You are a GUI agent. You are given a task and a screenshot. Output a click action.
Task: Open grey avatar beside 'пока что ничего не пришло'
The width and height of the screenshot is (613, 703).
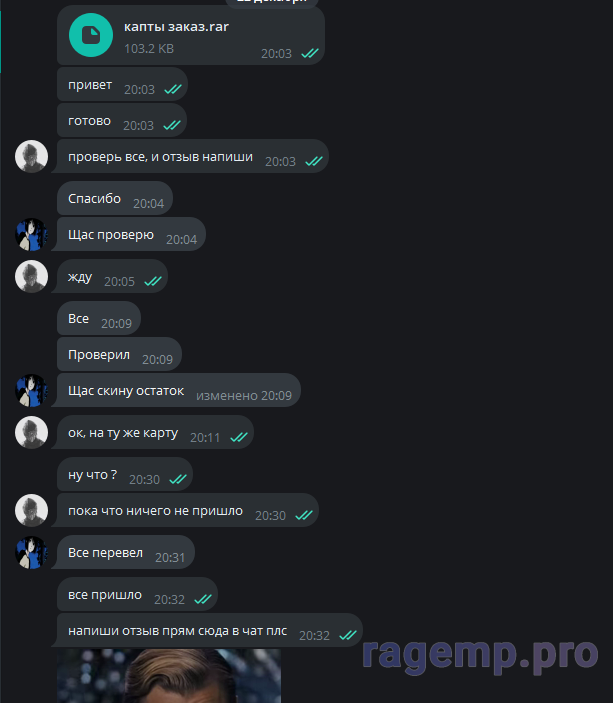(31, 510)
